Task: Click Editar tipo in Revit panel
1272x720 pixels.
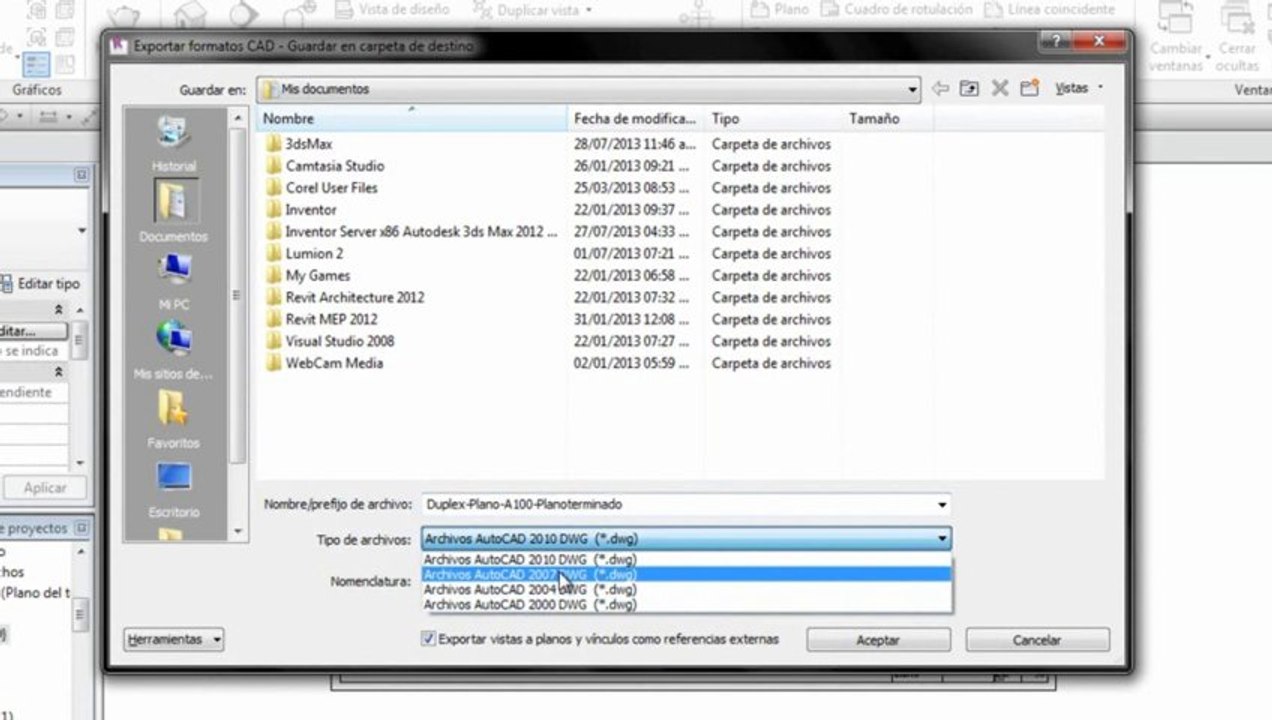Action: [x=39, y=284]
